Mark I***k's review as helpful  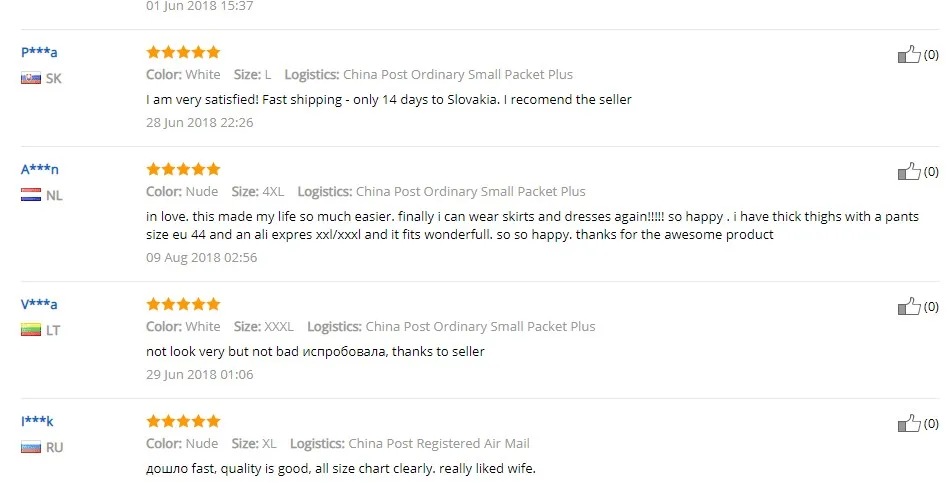[x=908, y=423]
